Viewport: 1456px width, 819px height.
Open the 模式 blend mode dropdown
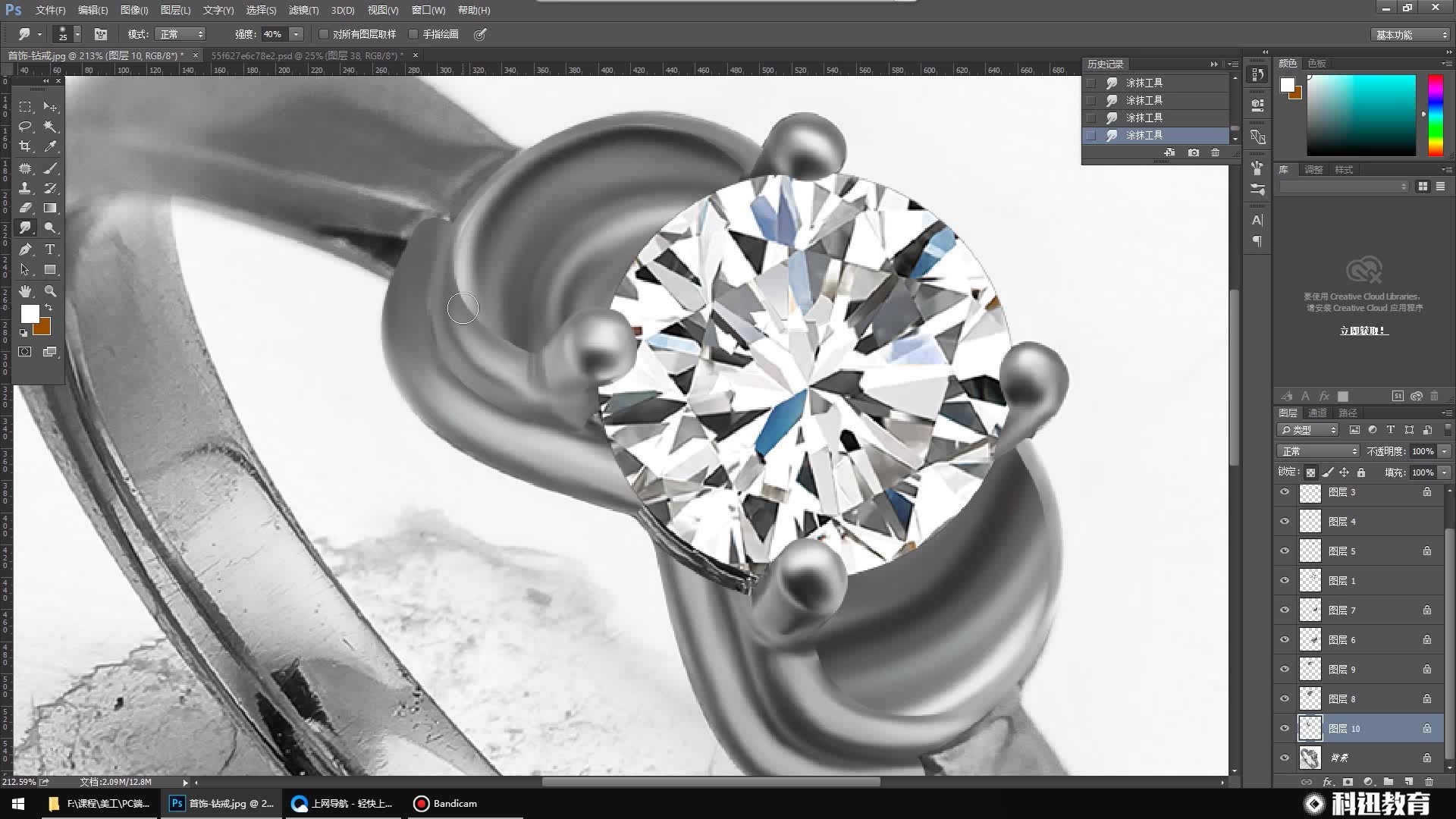pyautogui.click(x=180, y=34)
